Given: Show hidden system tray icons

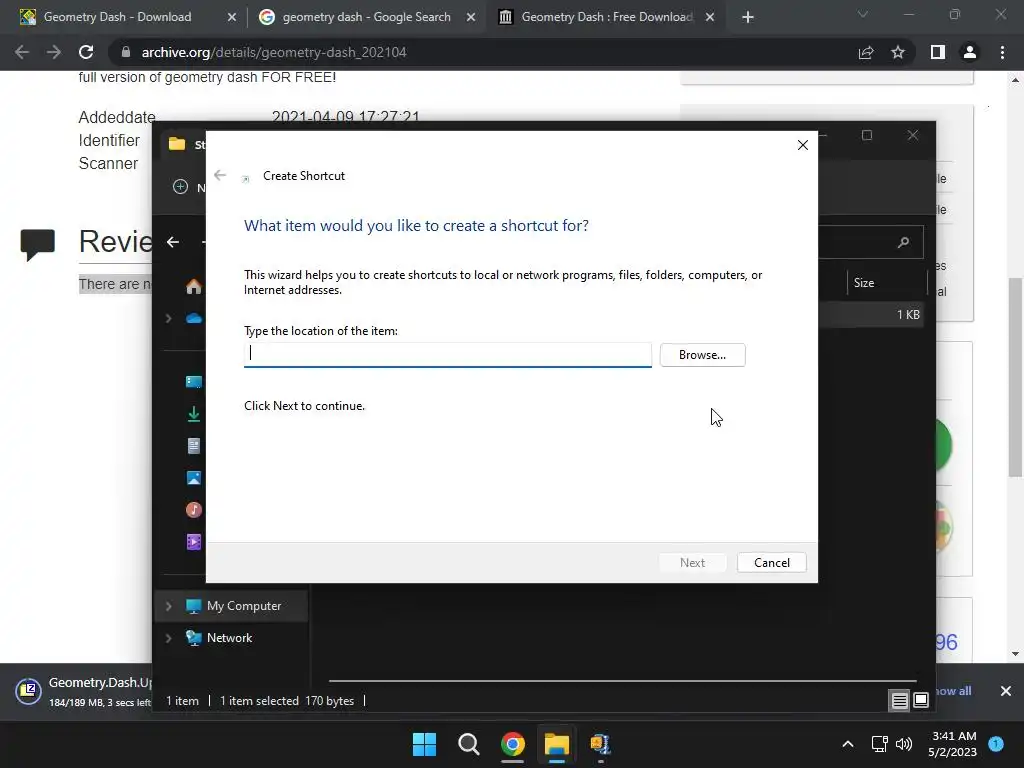Looking at the screenshot, I should [848, 744].
